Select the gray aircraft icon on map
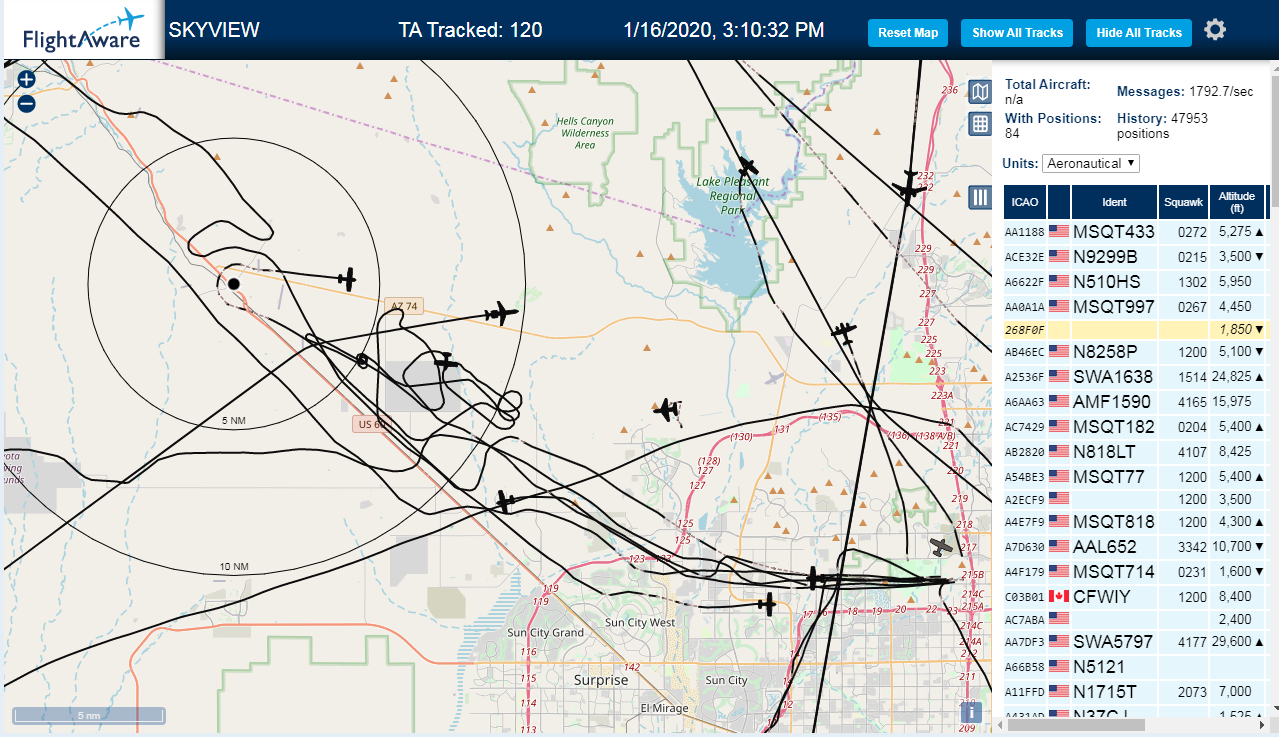Screen dimensions: 1279x737 941,547
